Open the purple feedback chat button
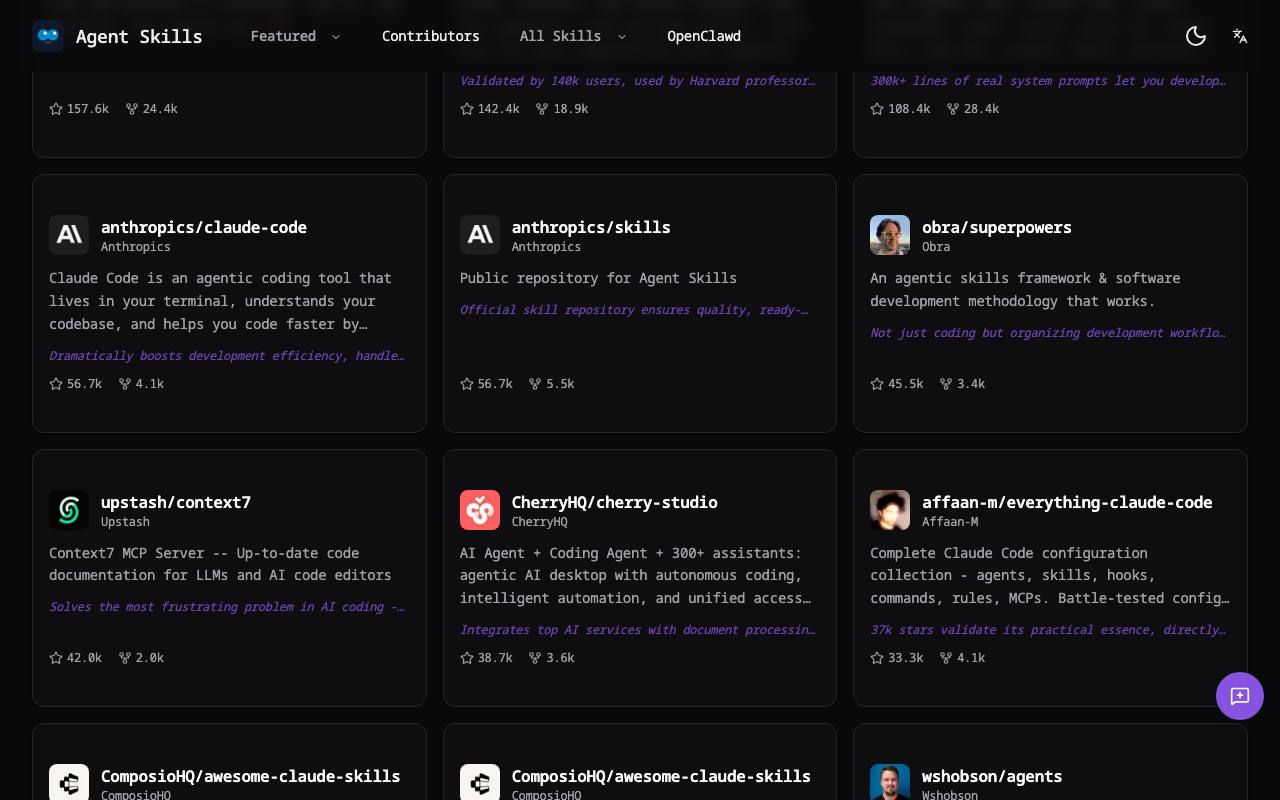Image resolution: width=1280 pixels, height=800 pixels. point(1240,696)
